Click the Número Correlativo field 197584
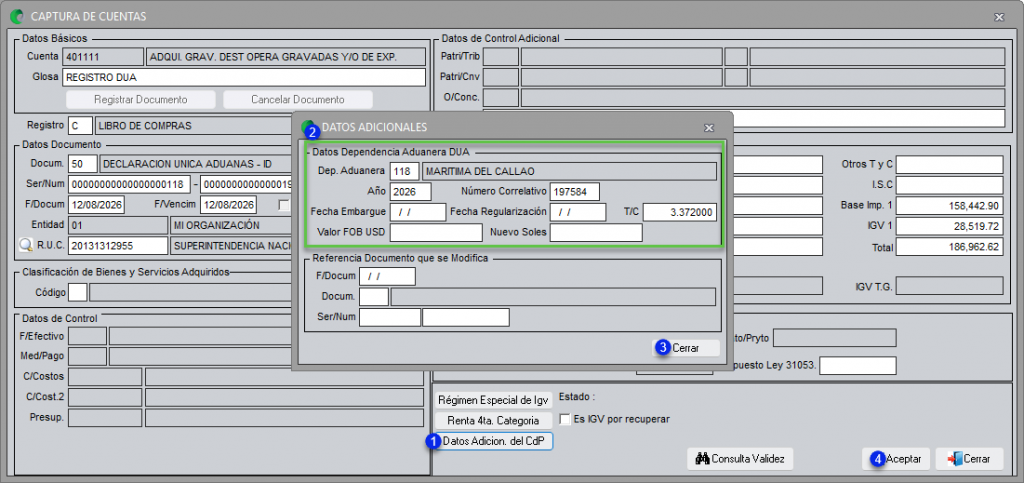The image size is (1024, 483). 575,192
